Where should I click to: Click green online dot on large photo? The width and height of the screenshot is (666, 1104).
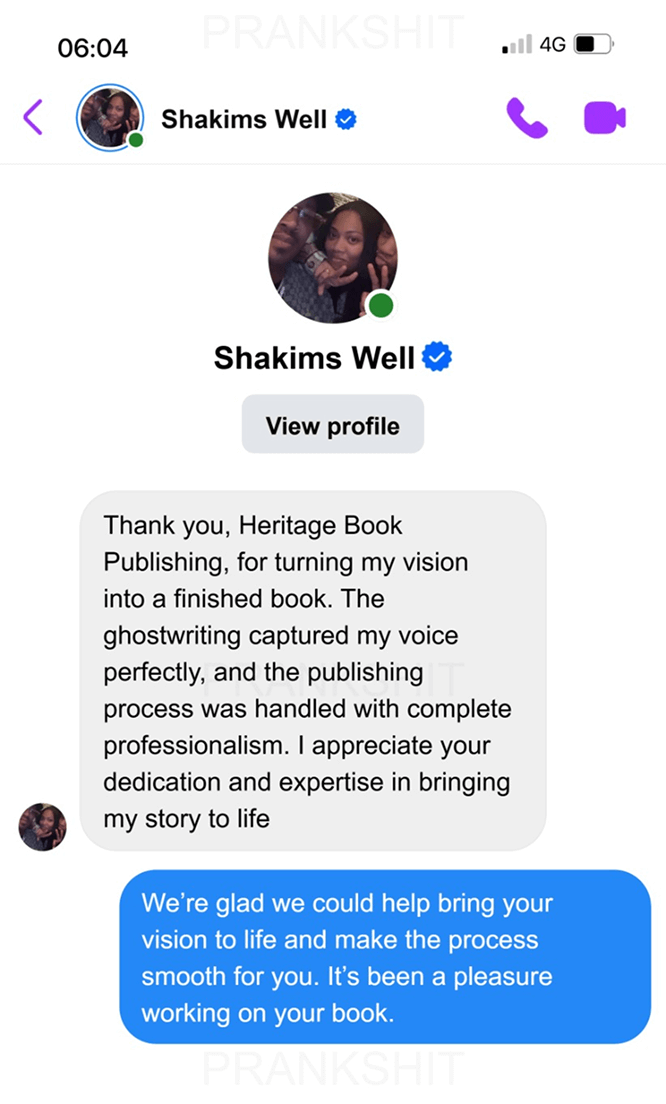(x=379, y=305)
